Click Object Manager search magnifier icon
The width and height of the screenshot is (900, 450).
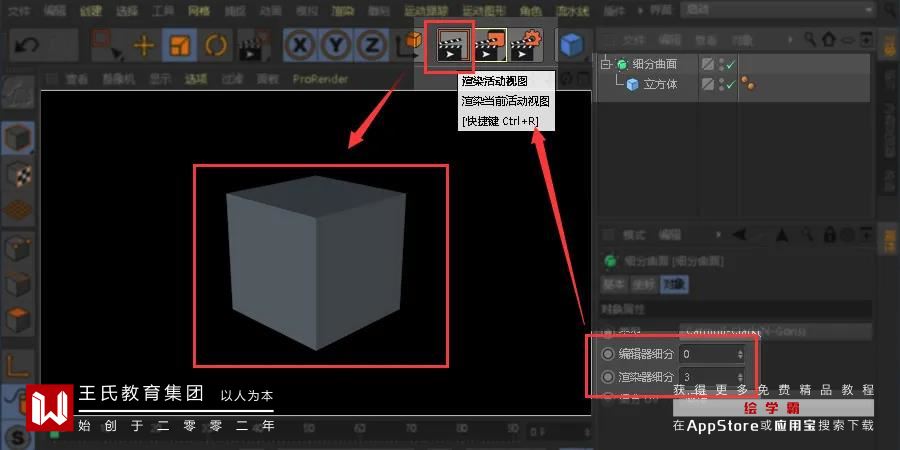tap(810, 40)
